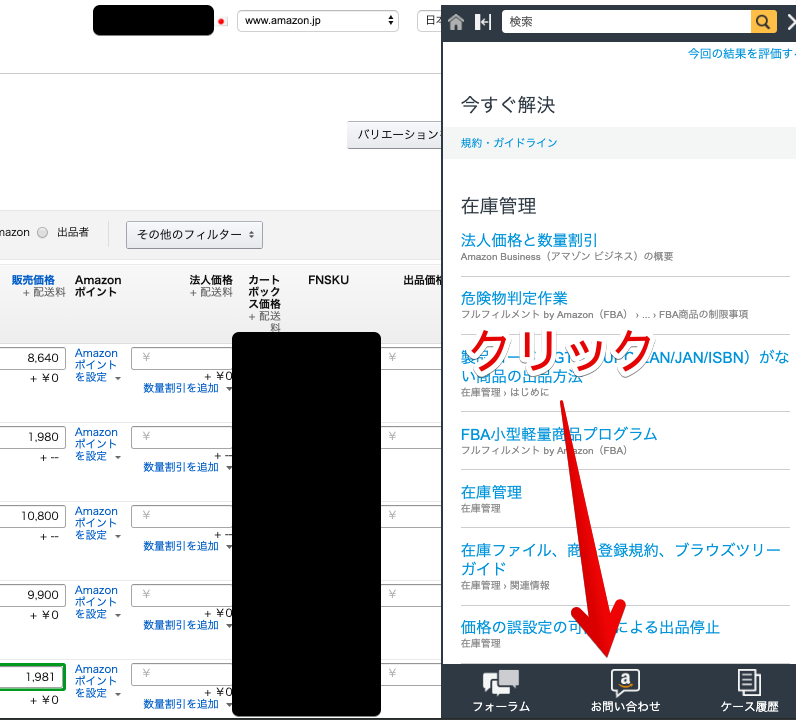Open Amazonポイントを設定 for 10,800 row
The width and height of the screenshot is (796, 720).
[97, 523]
